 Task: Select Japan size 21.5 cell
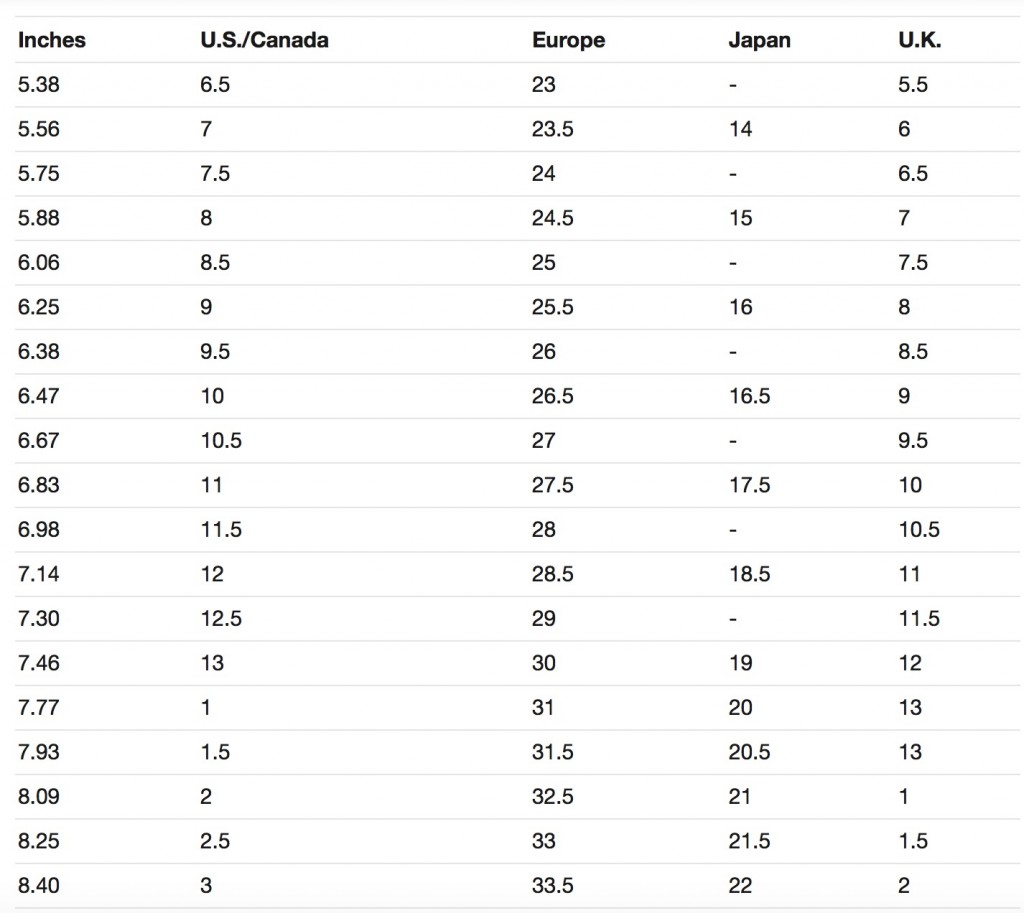coord(750,841)
